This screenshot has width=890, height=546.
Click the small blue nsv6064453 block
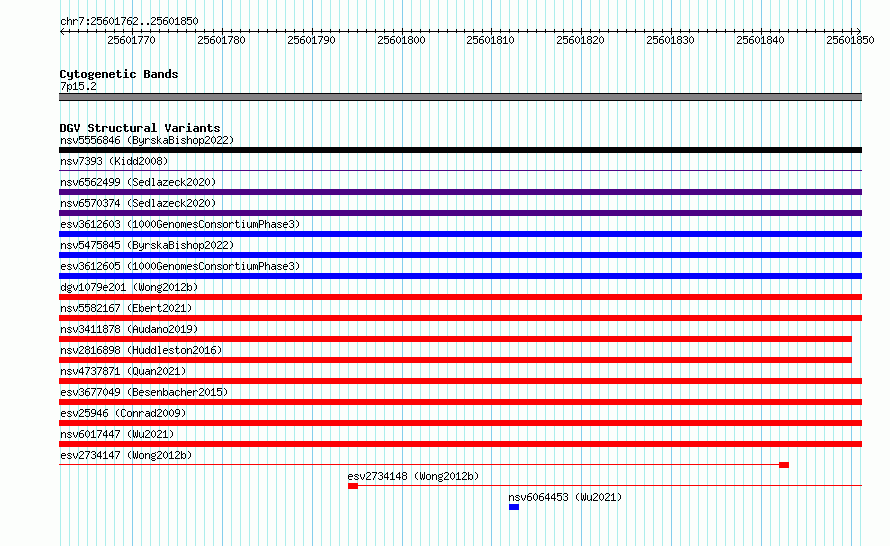point(514,507)
